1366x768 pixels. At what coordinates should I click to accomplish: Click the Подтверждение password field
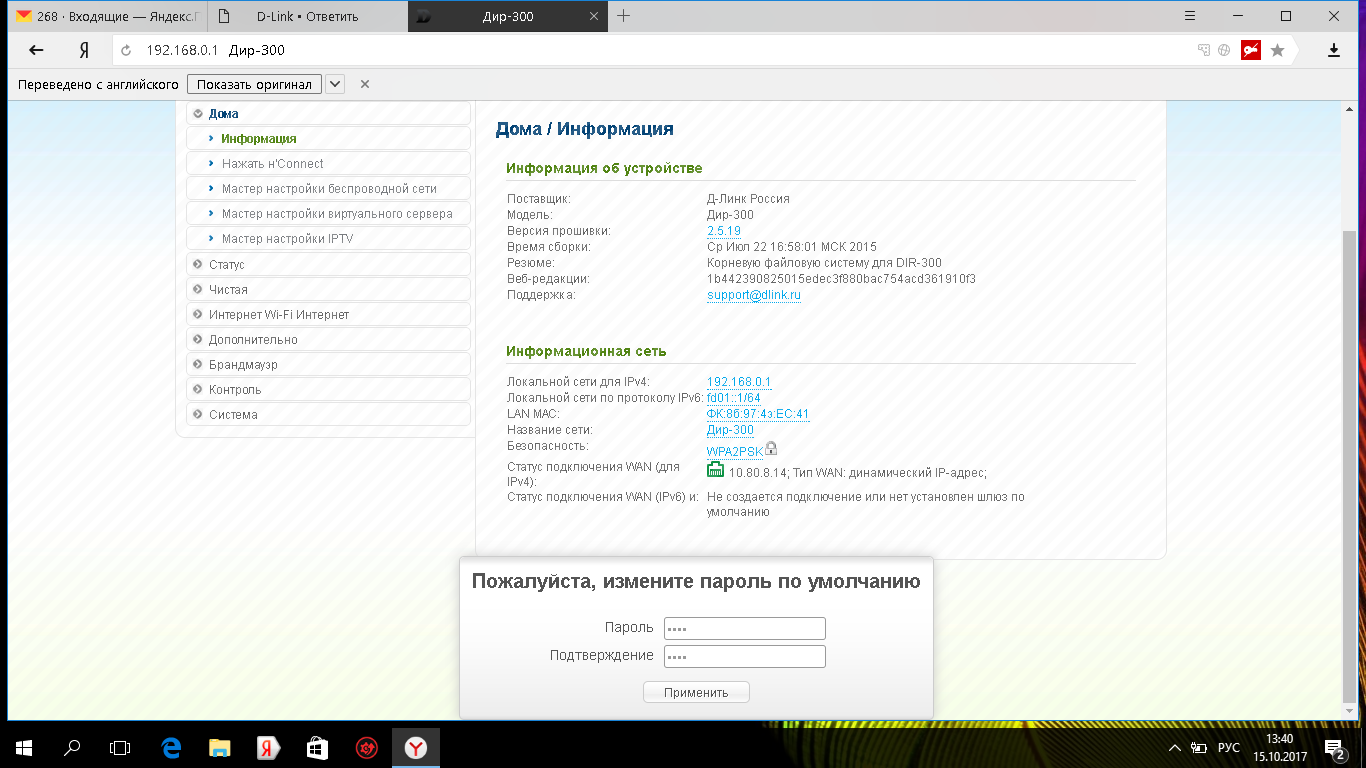pyautogui.click(x=744, y=656)
